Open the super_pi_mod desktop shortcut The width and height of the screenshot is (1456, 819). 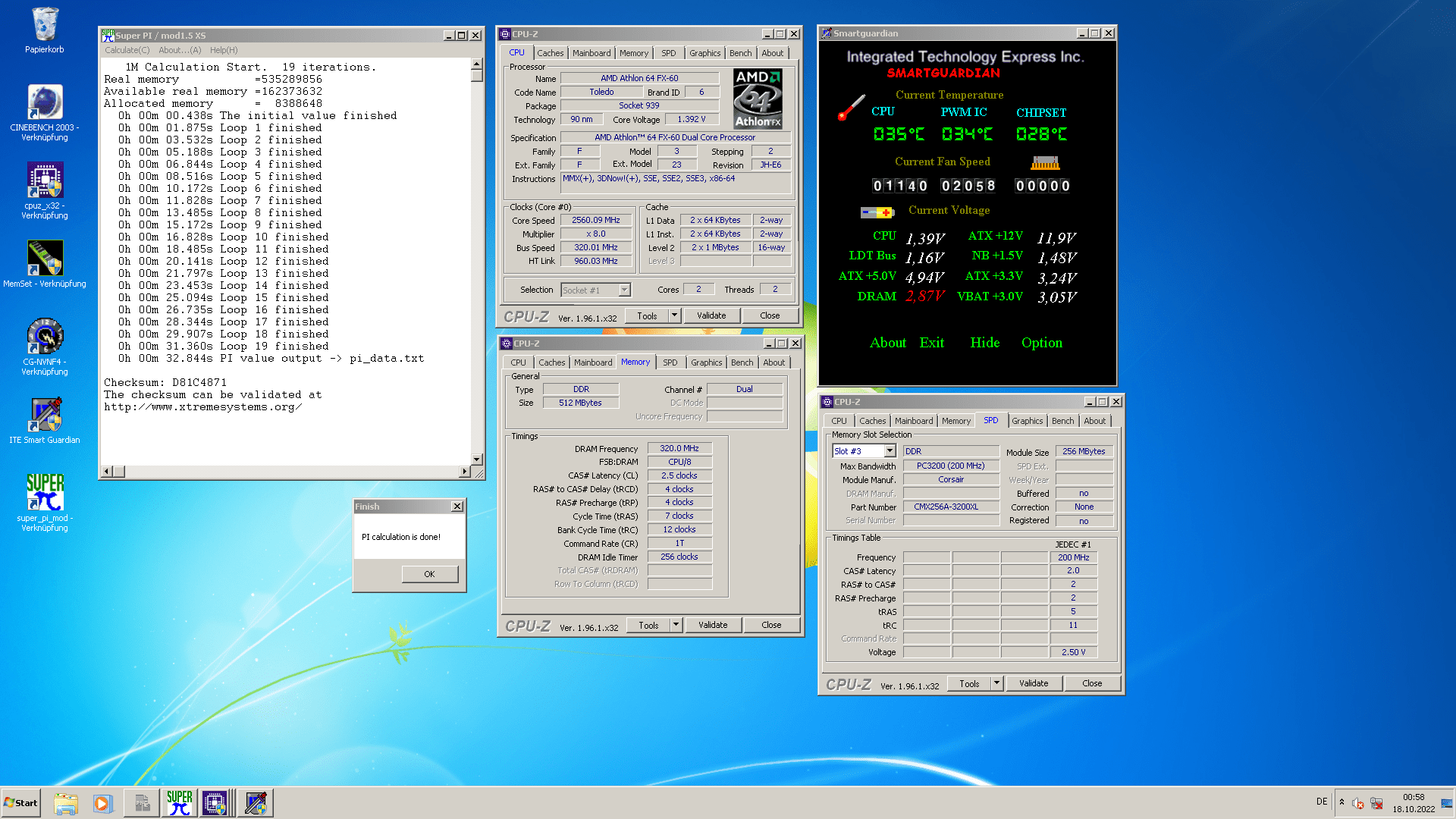pos(45,493)
